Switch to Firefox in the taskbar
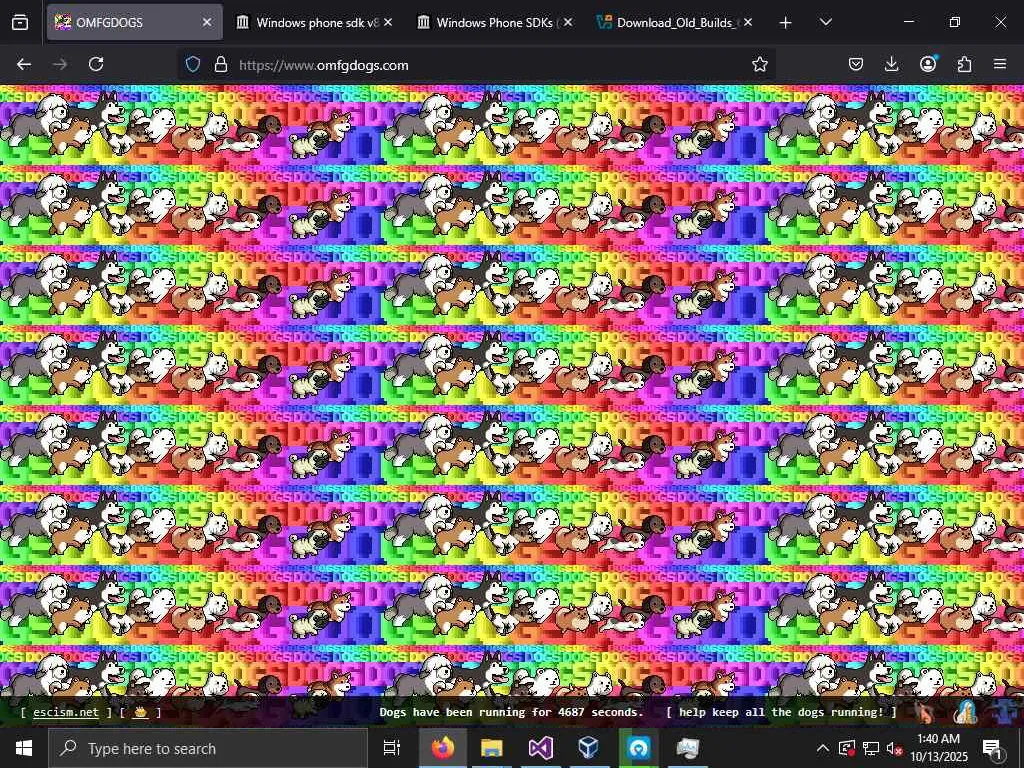The image size is (1024, 768). pyautogui.click(x=443, y=748)
